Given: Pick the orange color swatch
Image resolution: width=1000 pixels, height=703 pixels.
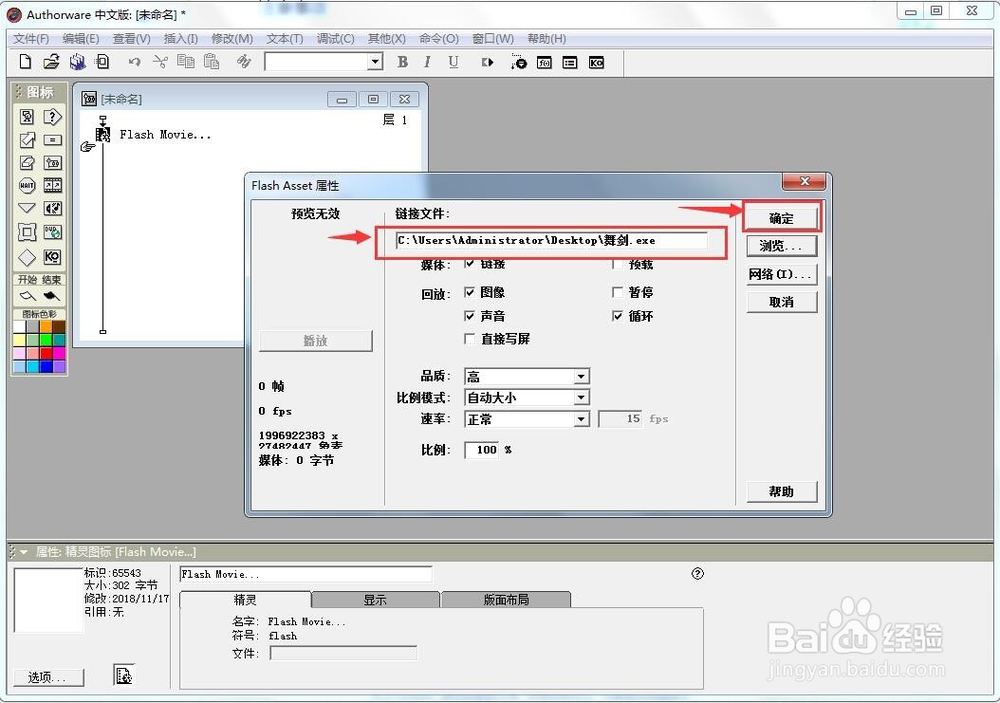Looking at the screenshot, I should 45,327.
